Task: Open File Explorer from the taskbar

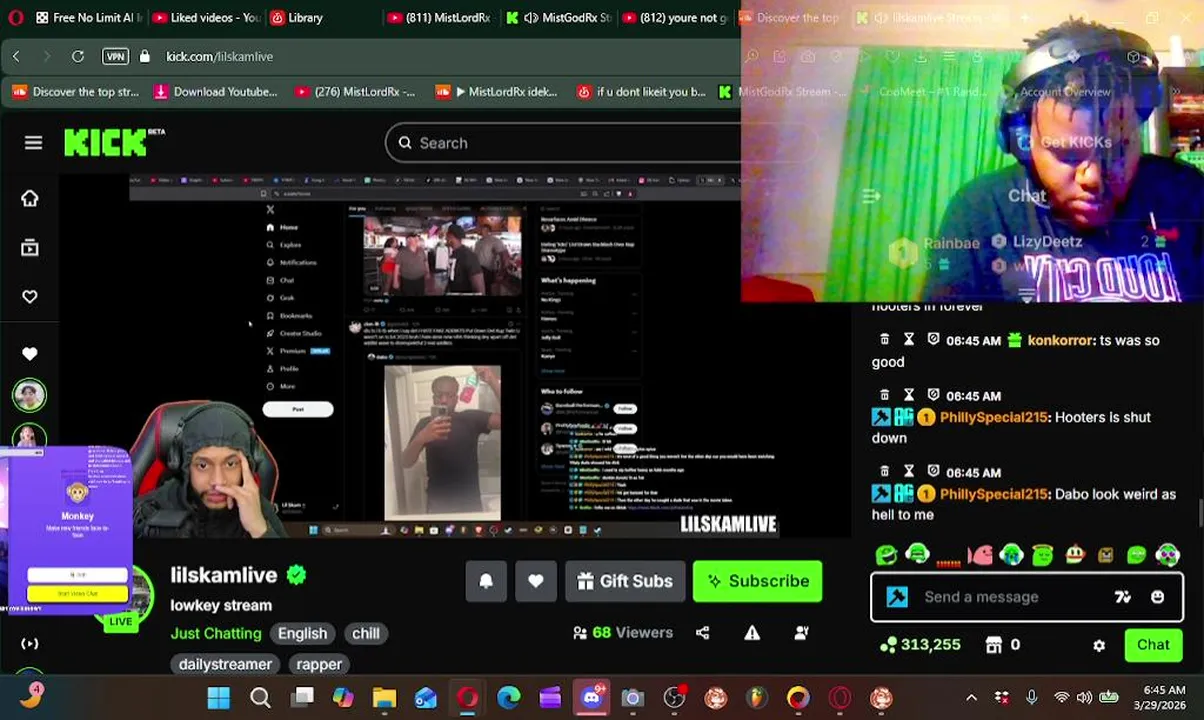Action: click(384, 698)
